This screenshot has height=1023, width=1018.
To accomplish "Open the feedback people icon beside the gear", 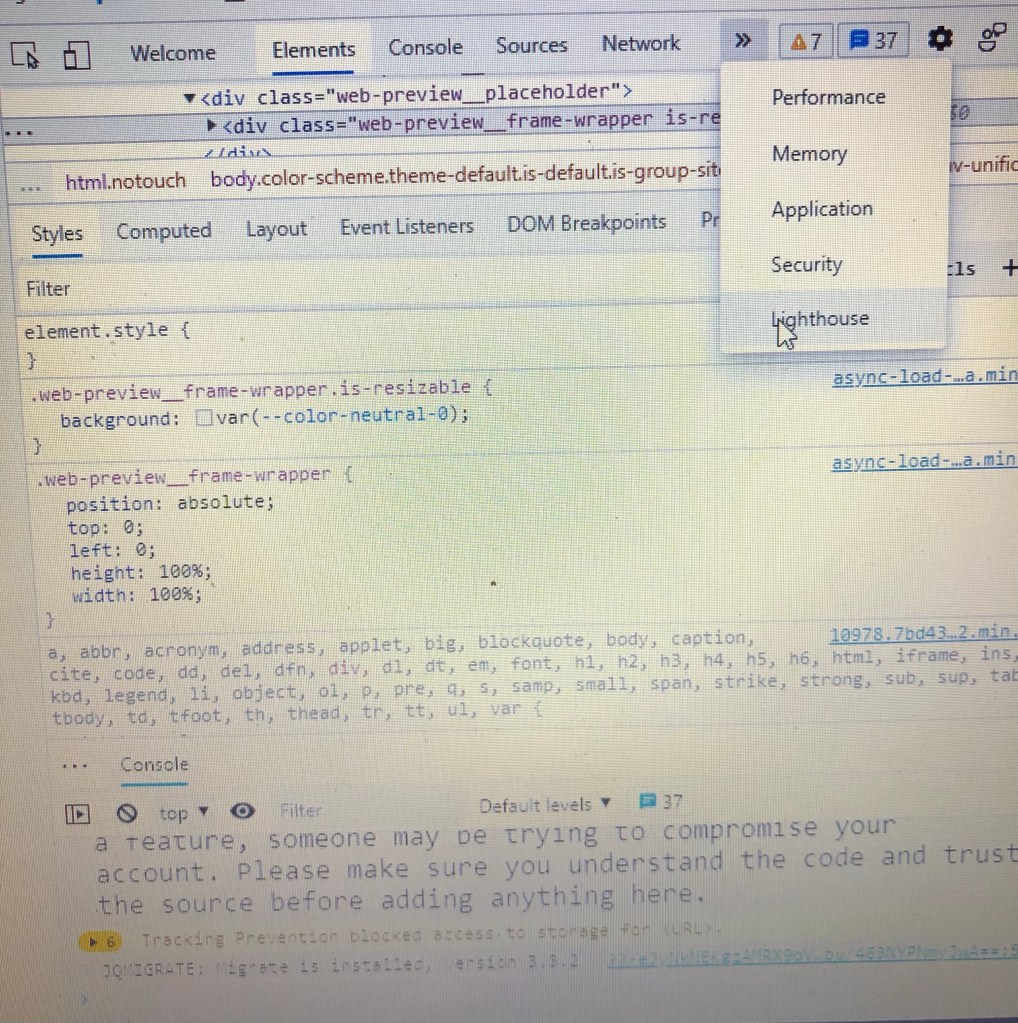I will (992, 38).
